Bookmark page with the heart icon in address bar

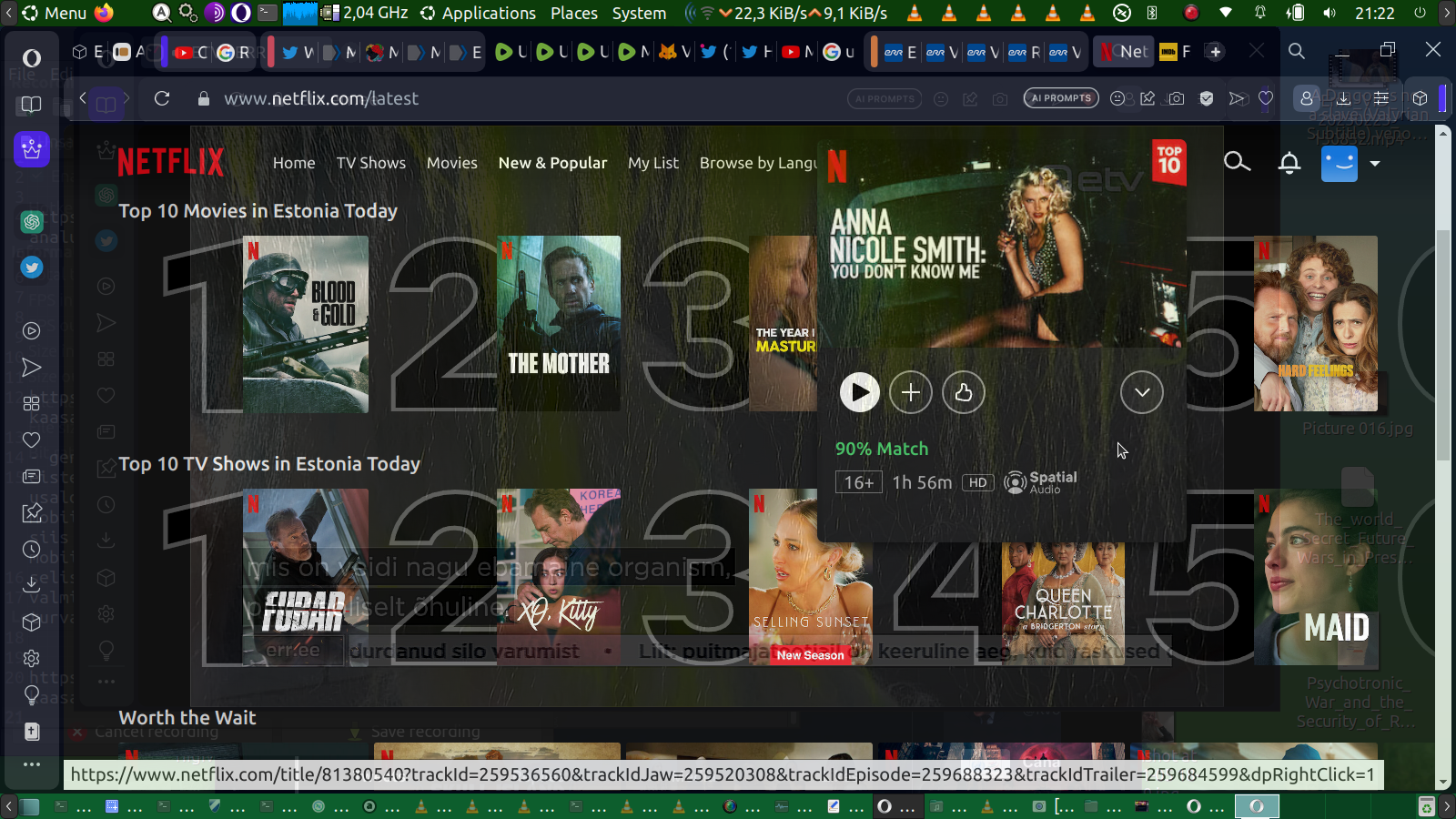click(x=1266, y=98)
